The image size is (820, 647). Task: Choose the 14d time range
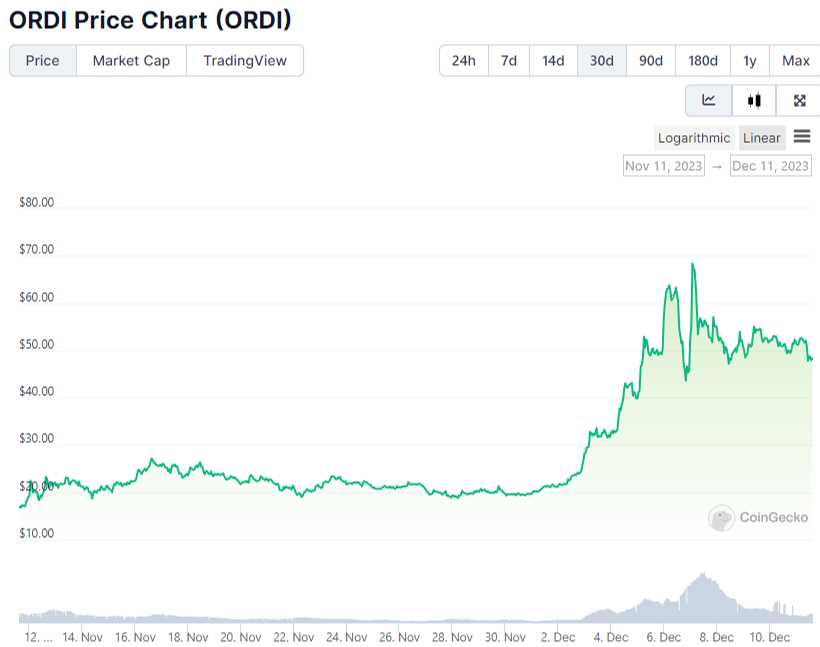[x=553, y=61]
